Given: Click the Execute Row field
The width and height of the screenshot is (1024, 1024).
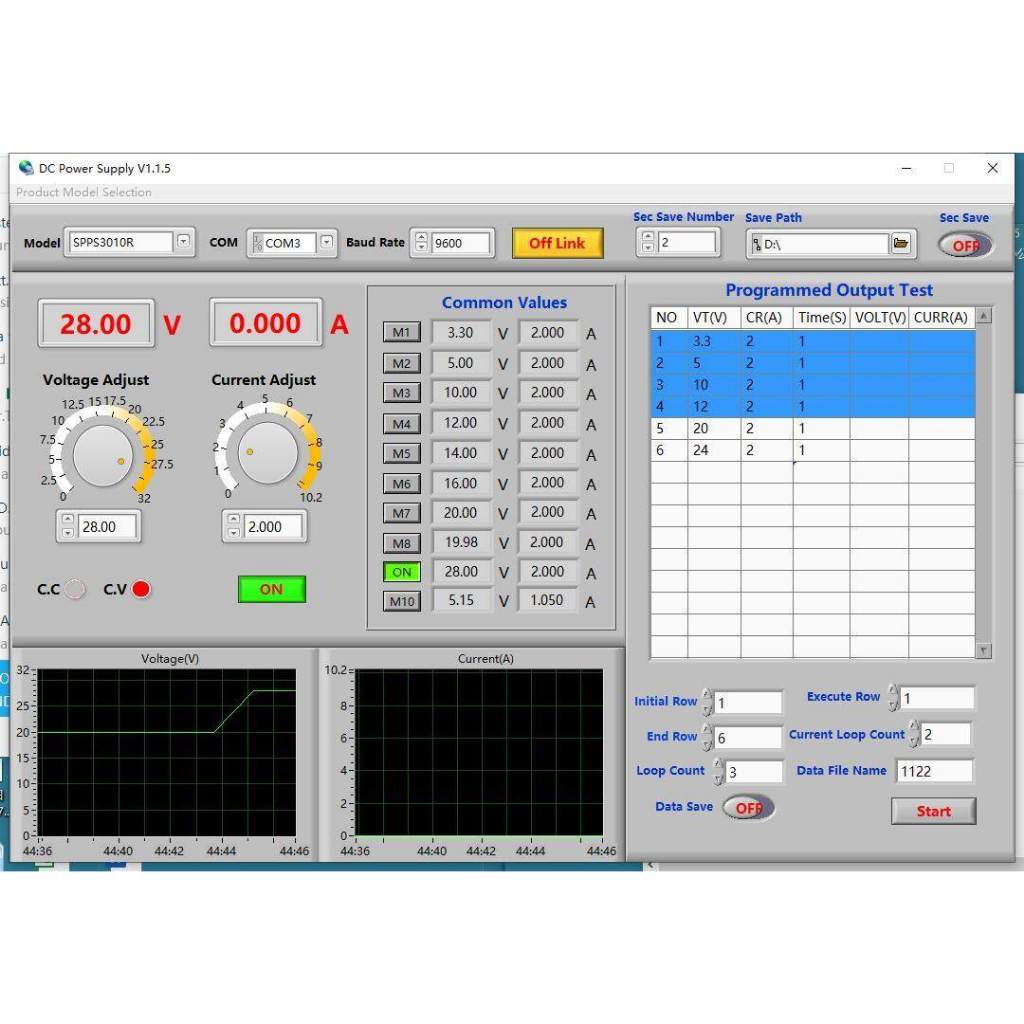Looking at the screenshot, I should pos(936,698).
